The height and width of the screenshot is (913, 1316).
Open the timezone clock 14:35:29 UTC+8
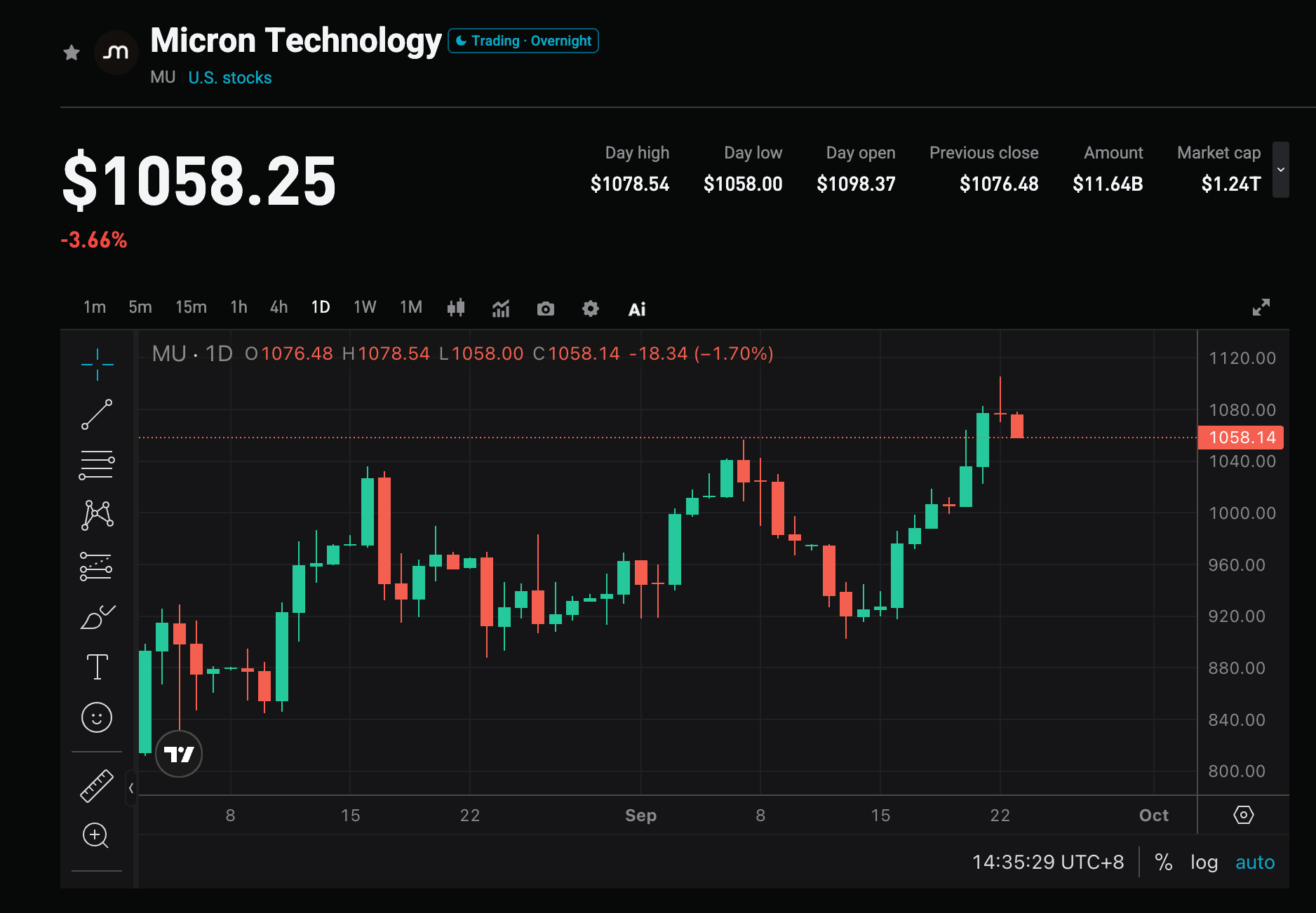pyautogui.click(x=1048, y=862)
